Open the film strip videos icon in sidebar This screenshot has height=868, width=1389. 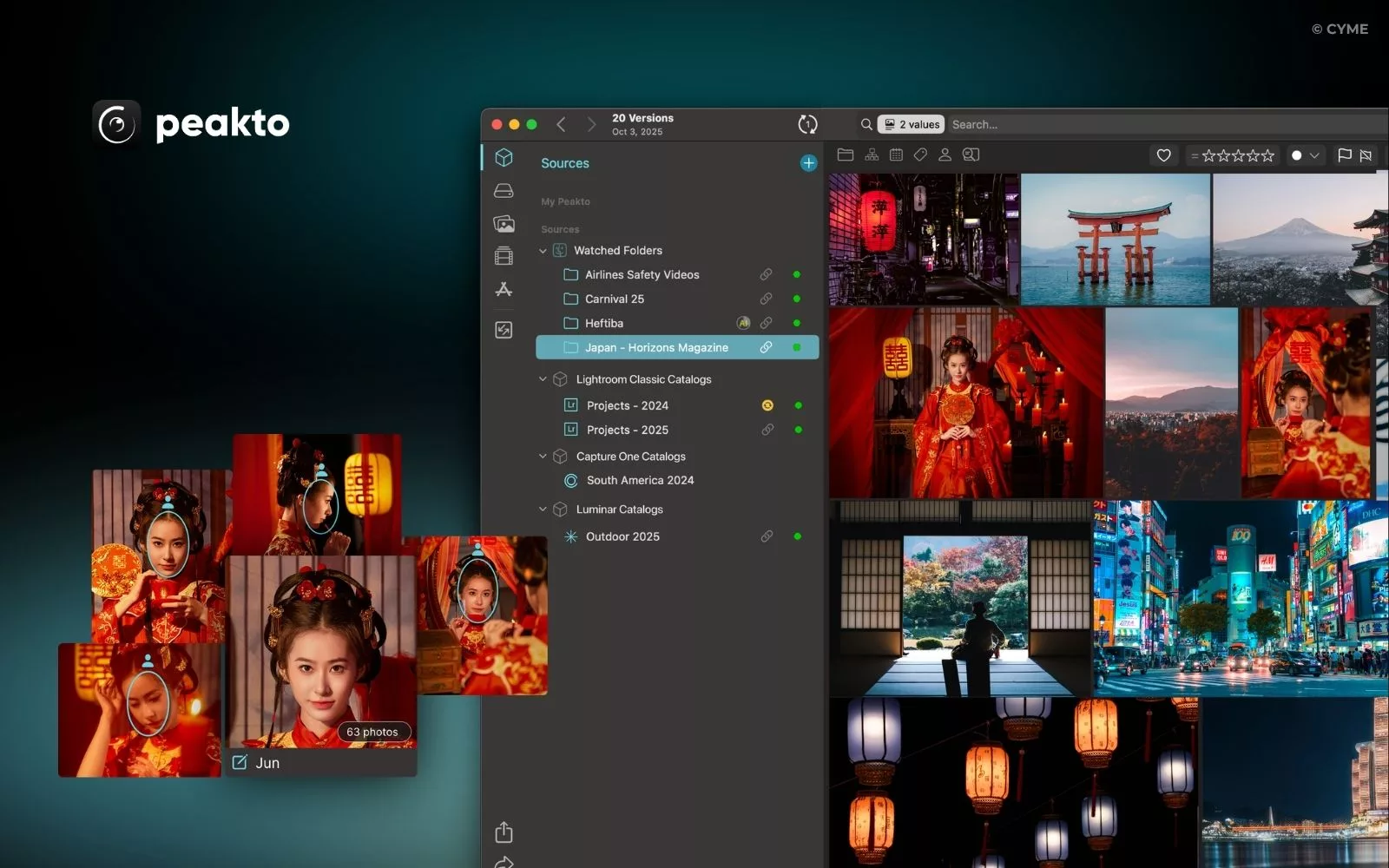point(504,256)
